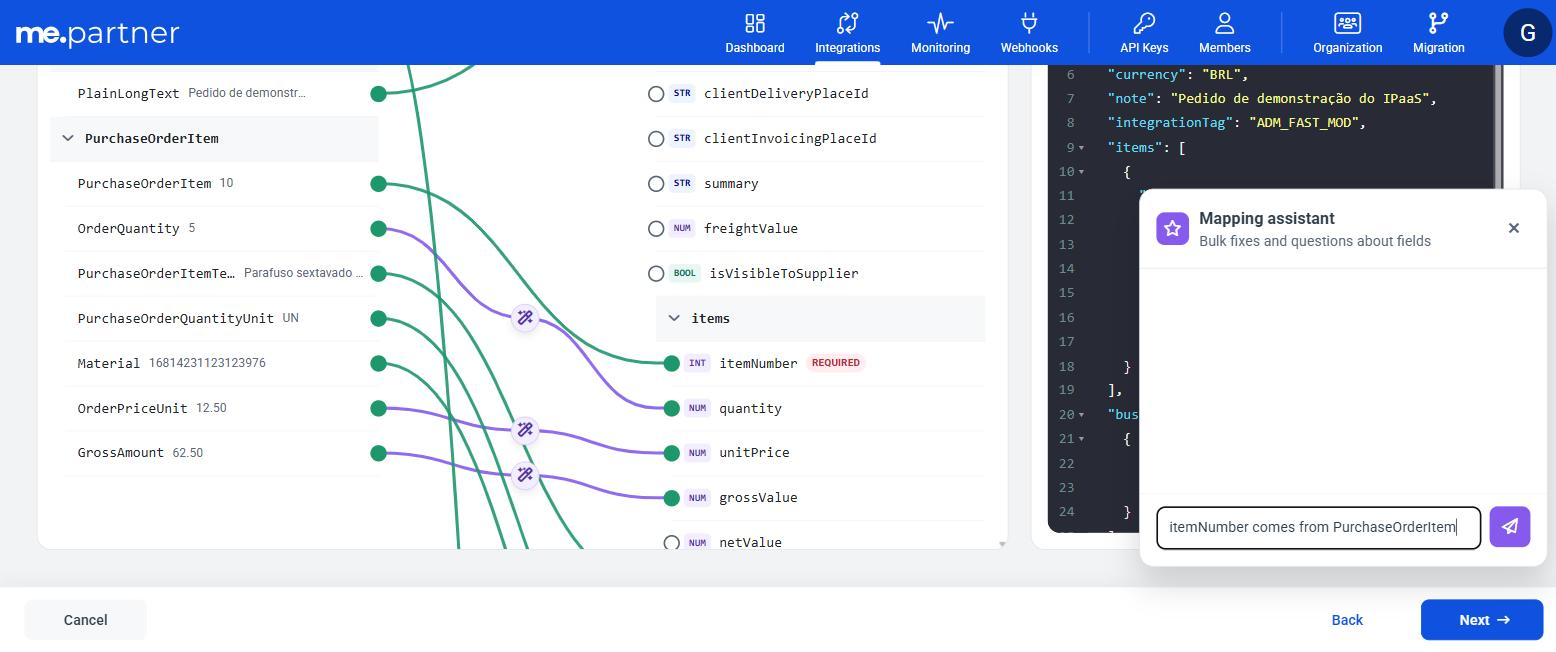View the Members page
The height and width of the screenshot is (652, 1556).
coord(1224,33)
